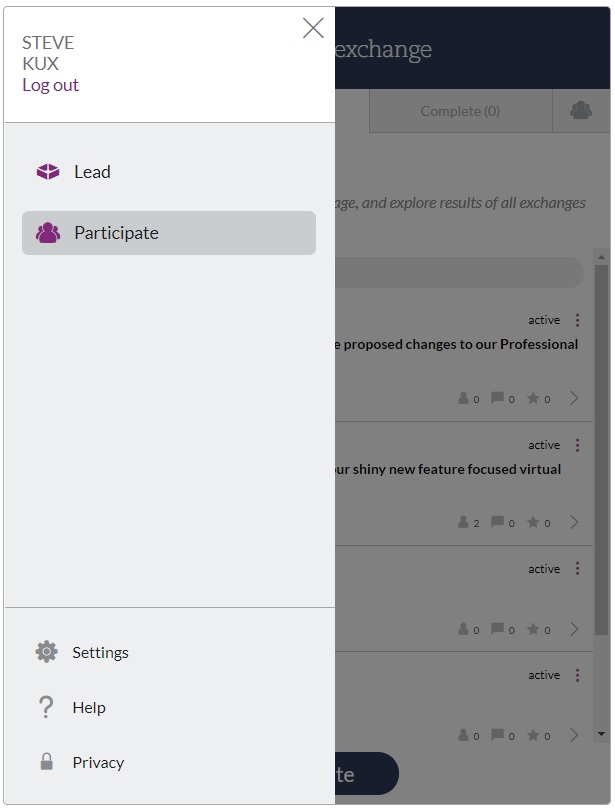Select Participate in side menu
This screenshot has width=615, height=809.
click(169, 233)
